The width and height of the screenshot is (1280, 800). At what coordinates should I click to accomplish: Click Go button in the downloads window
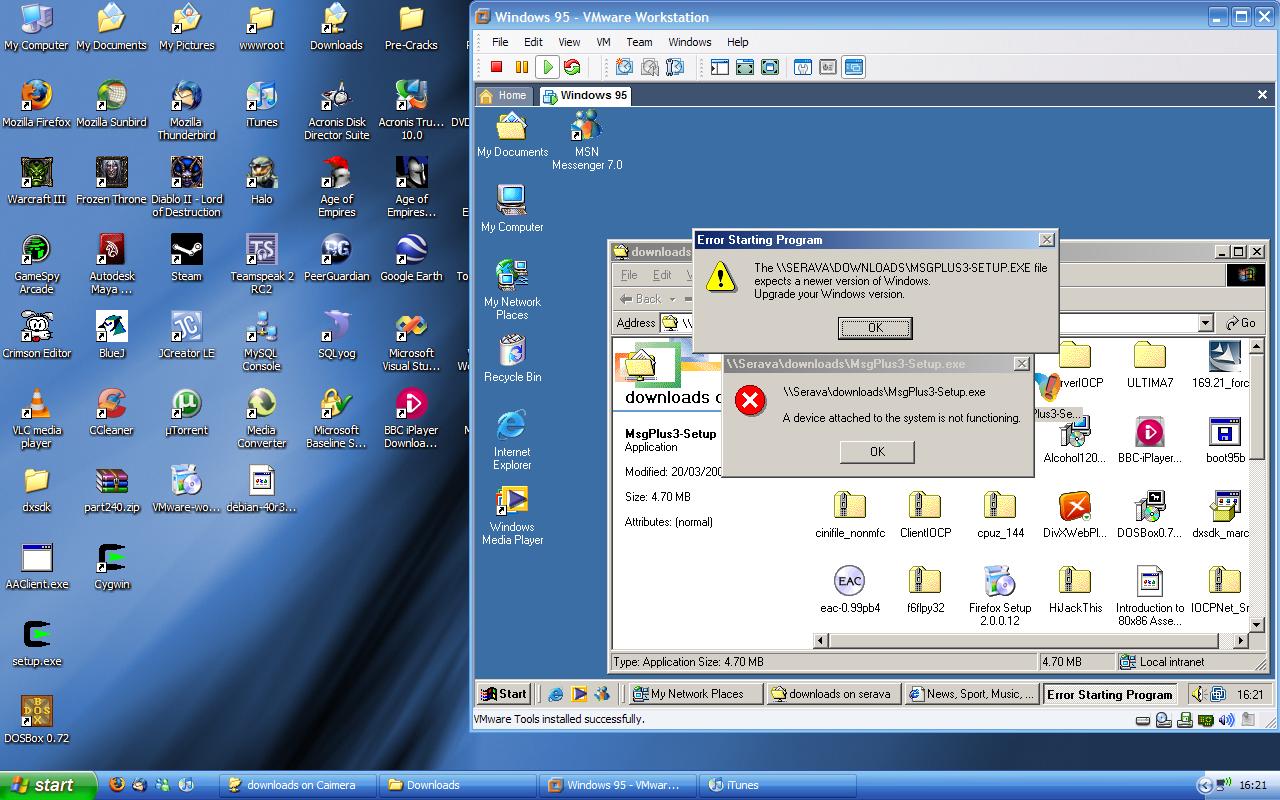click(1241, 323)
